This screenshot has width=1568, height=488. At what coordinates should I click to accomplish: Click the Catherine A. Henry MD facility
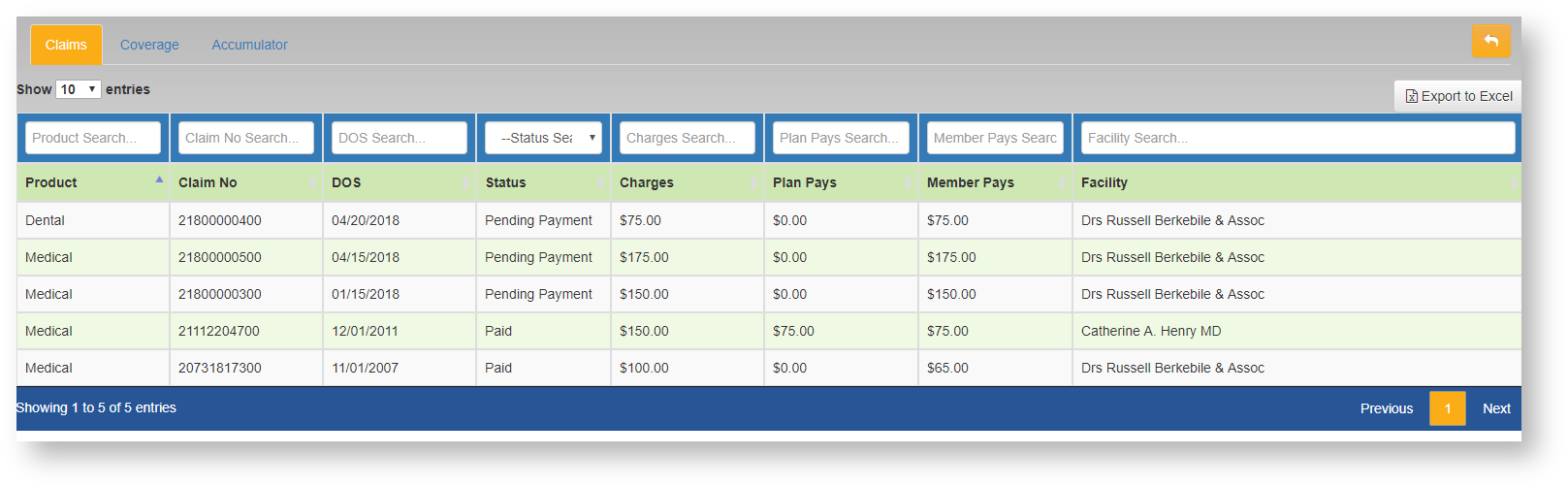[x=1151, y=331]
